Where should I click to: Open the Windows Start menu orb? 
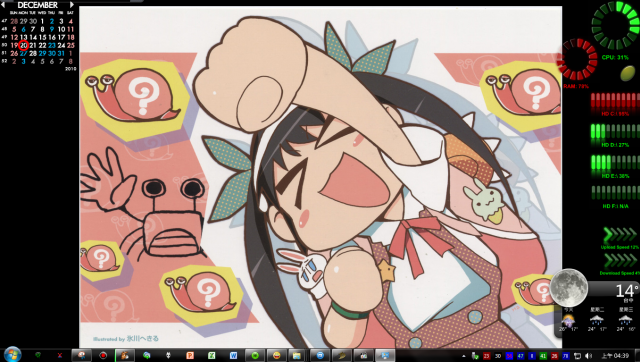[12, 354]
